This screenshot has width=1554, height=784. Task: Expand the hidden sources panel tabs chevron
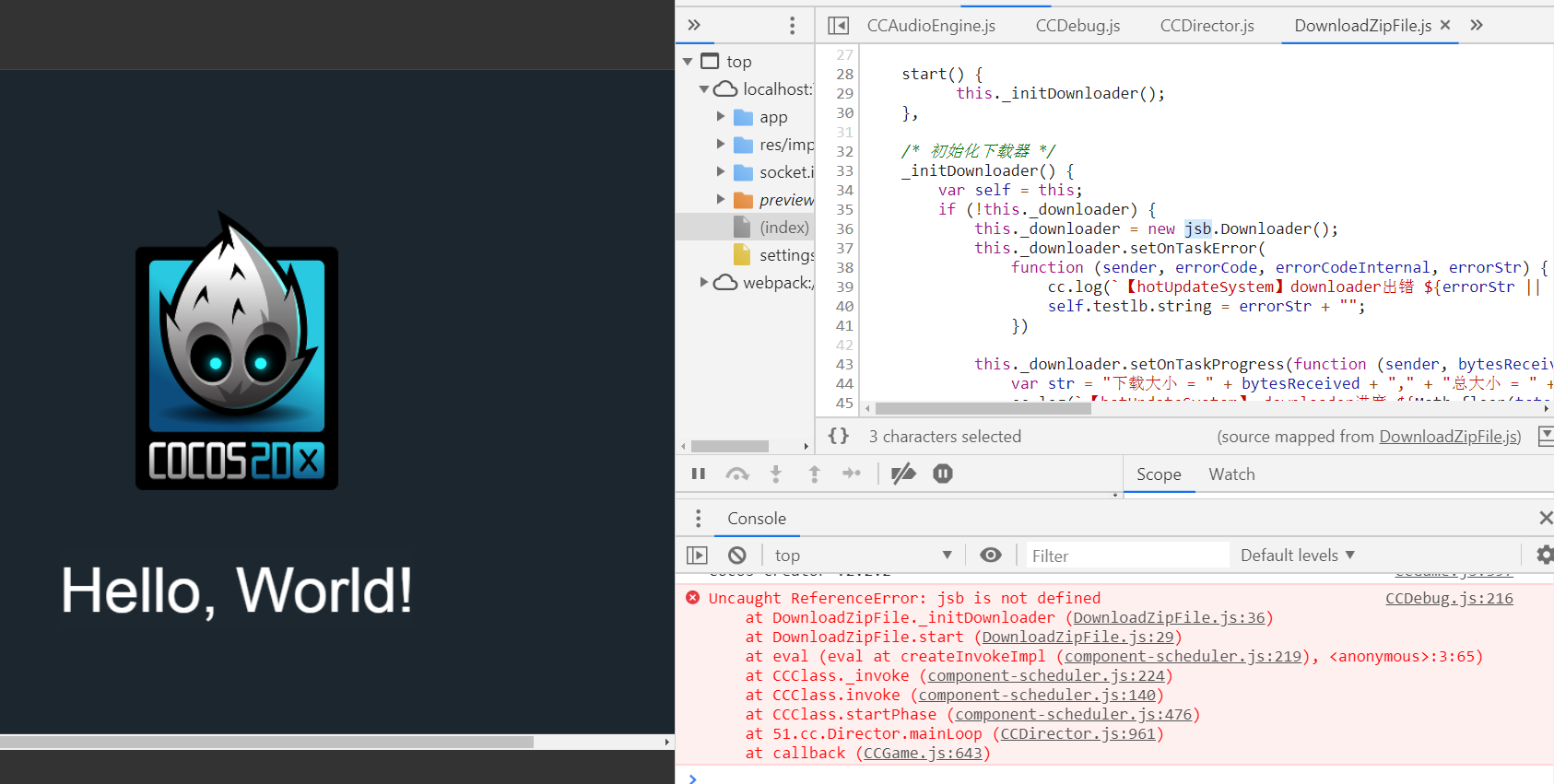point(694,25)
